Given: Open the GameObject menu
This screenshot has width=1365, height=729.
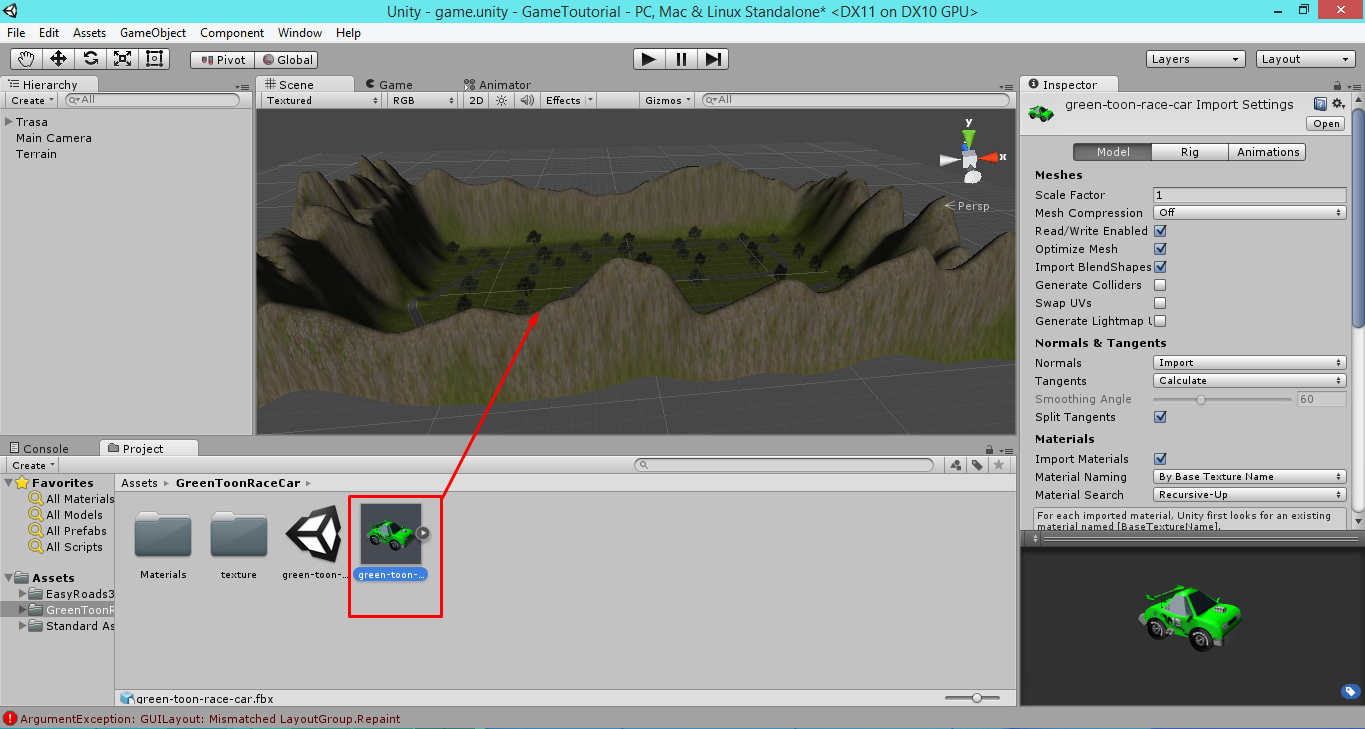Looking at the screenshot, I should pyautogui.click(x=153, y=33).
